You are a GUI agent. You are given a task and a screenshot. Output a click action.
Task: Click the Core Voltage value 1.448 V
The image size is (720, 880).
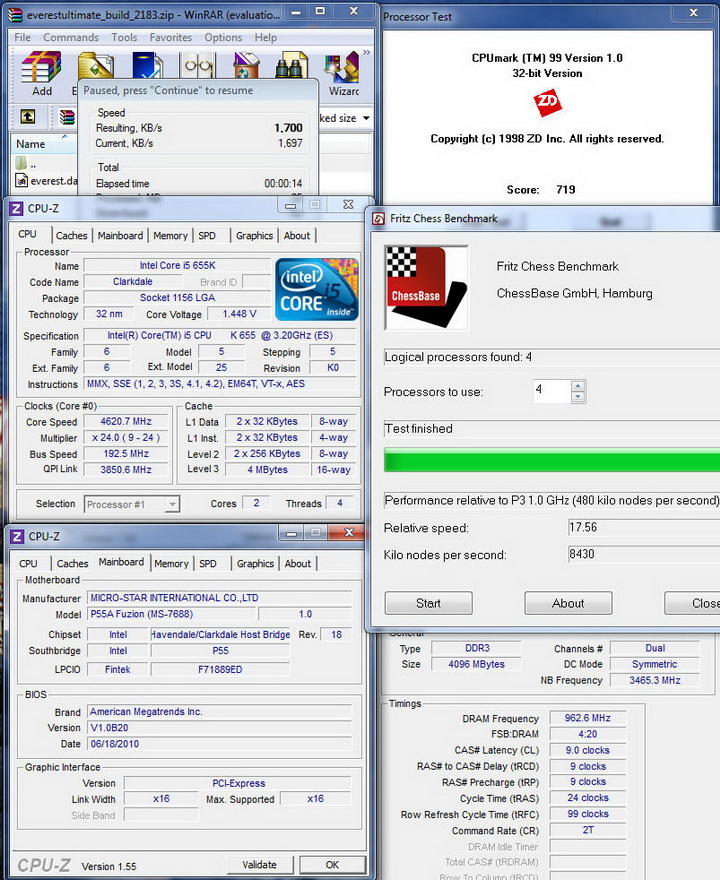(x=239, y=314)
